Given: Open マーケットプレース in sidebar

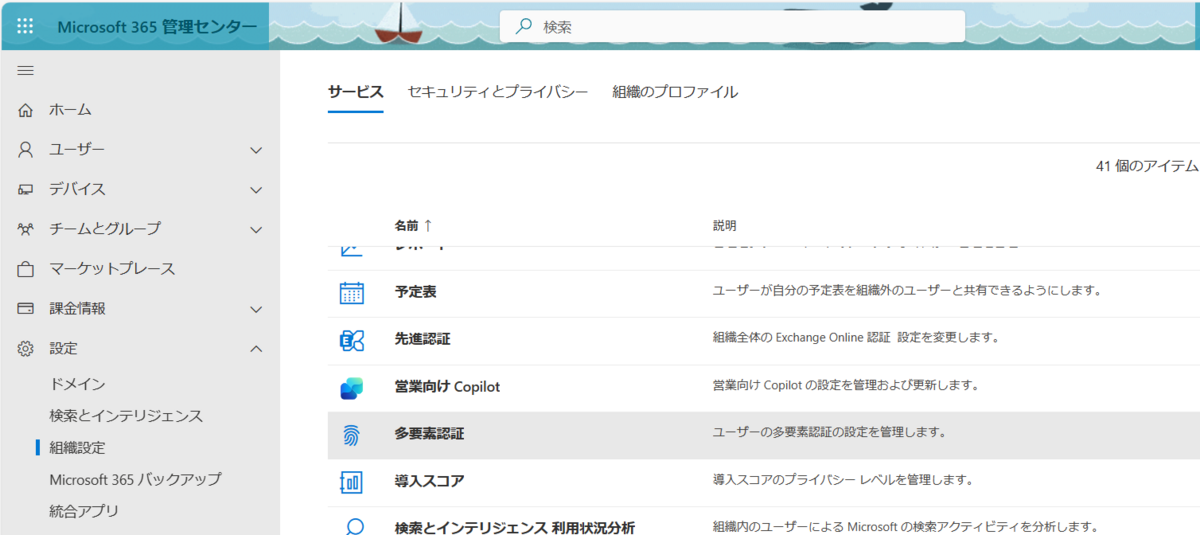Looking at the screenshot, I should click(x=112, y=269).
